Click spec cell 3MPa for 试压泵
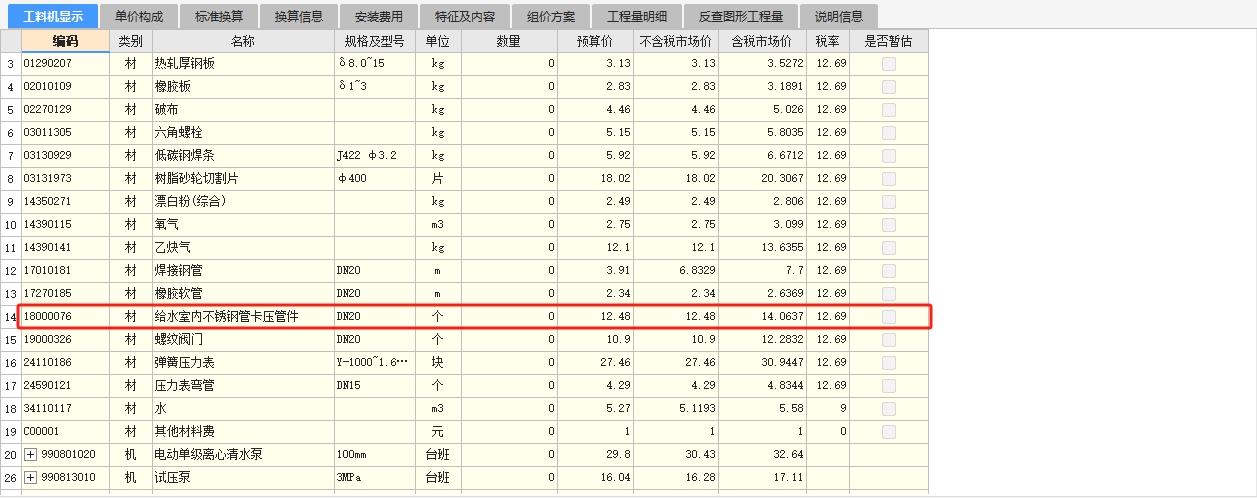This screenshot has width=1257, height=498. 375,477
